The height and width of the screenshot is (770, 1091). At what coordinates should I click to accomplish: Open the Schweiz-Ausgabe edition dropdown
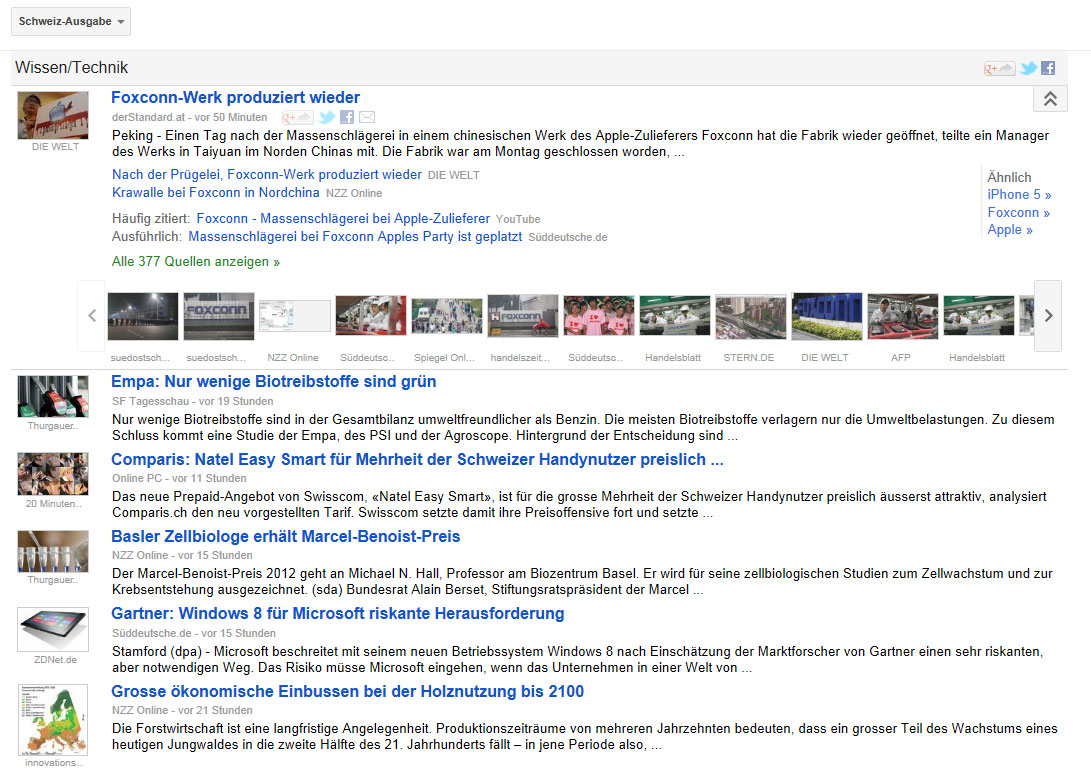(x=71, y=22)
